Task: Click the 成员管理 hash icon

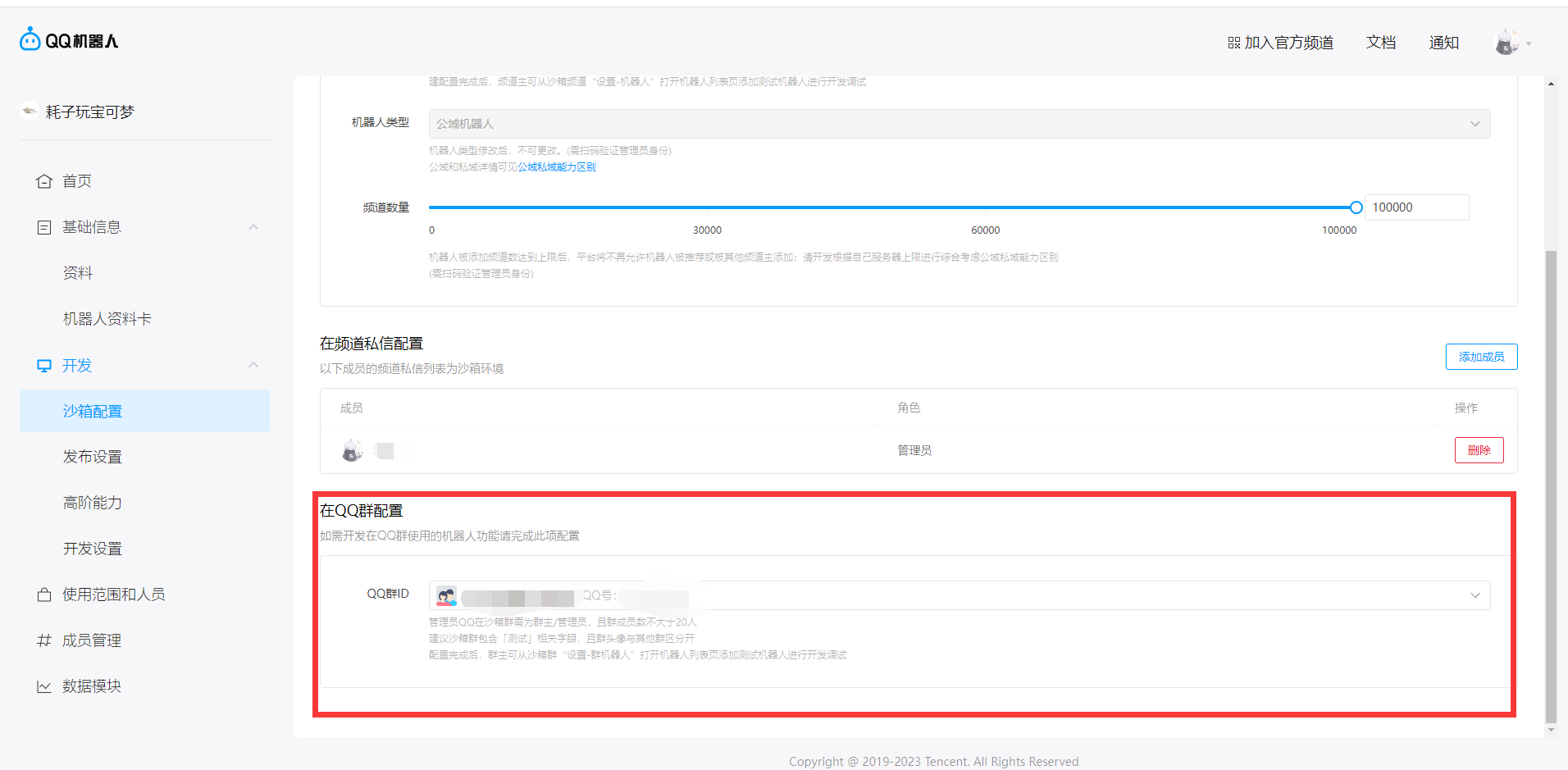Action: (44, 640)
